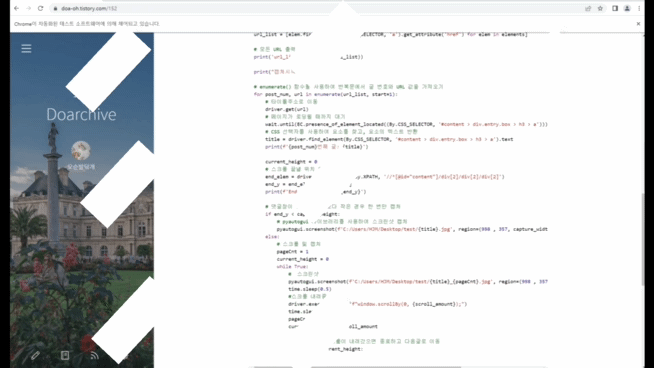
Task: Click the 'wait.until(EC.presence_of_element_located' line
Action: pos(406,124)
